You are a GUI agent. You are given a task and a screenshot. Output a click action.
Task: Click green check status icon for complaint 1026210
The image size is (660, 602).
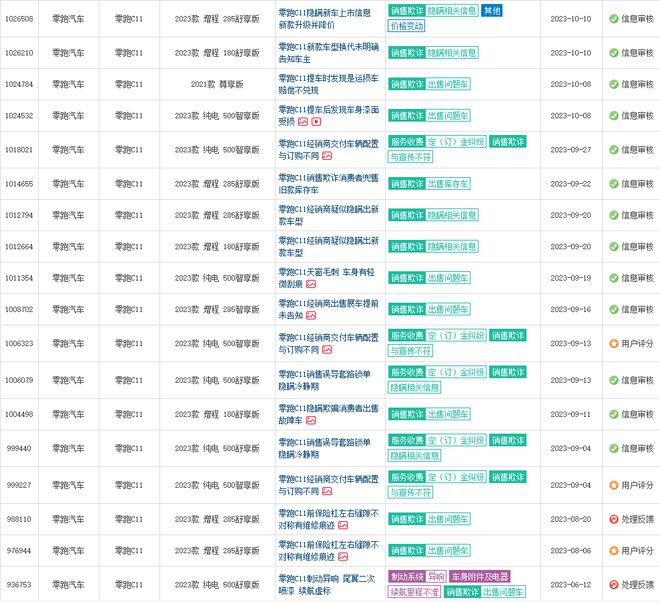(614, 53)
